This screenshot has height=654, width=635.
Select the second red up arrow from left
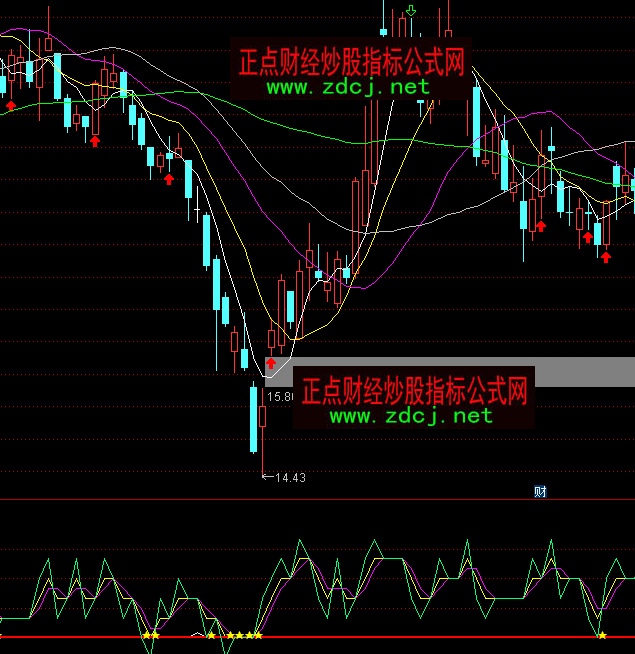[95, 140]
